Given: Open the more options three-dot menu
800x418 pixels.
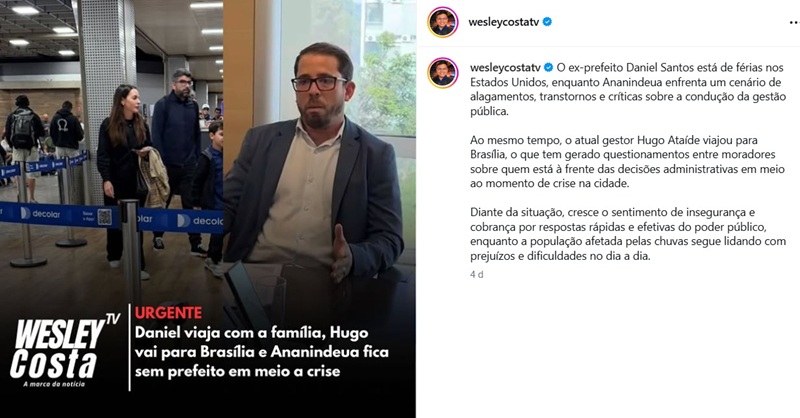Looking at the screenshot, I should pos(794,22).
